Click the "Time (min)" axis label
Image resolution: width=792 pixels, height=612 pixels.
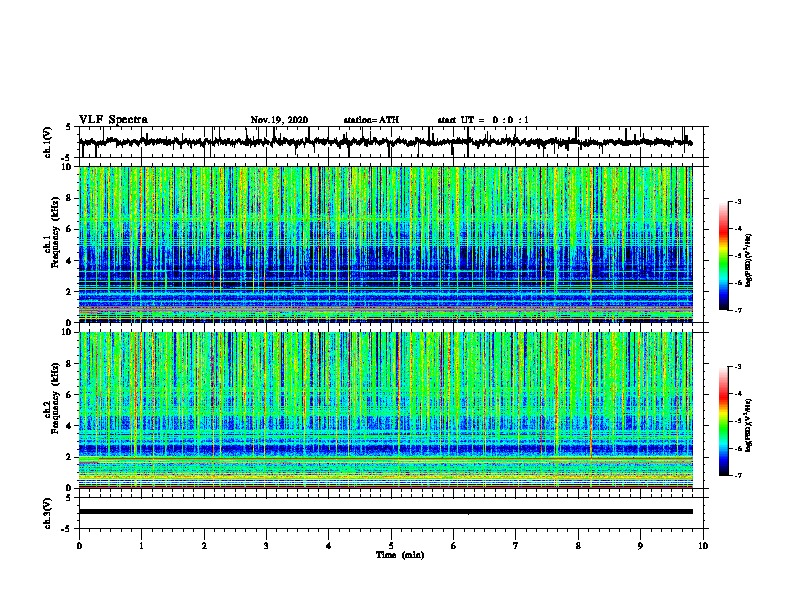coord(400,555)
